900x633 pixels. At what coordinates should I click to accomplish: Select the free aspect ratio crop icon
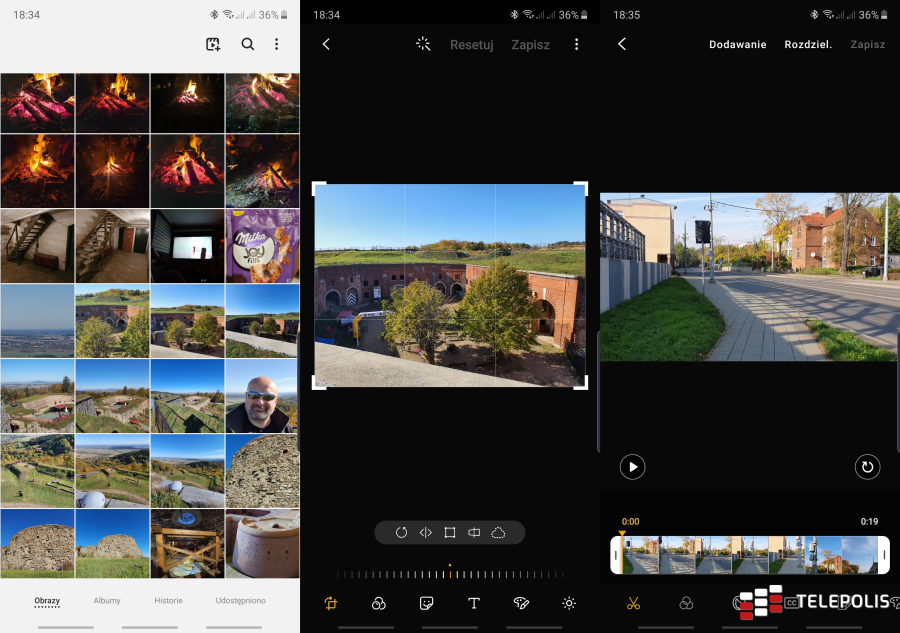450,533
